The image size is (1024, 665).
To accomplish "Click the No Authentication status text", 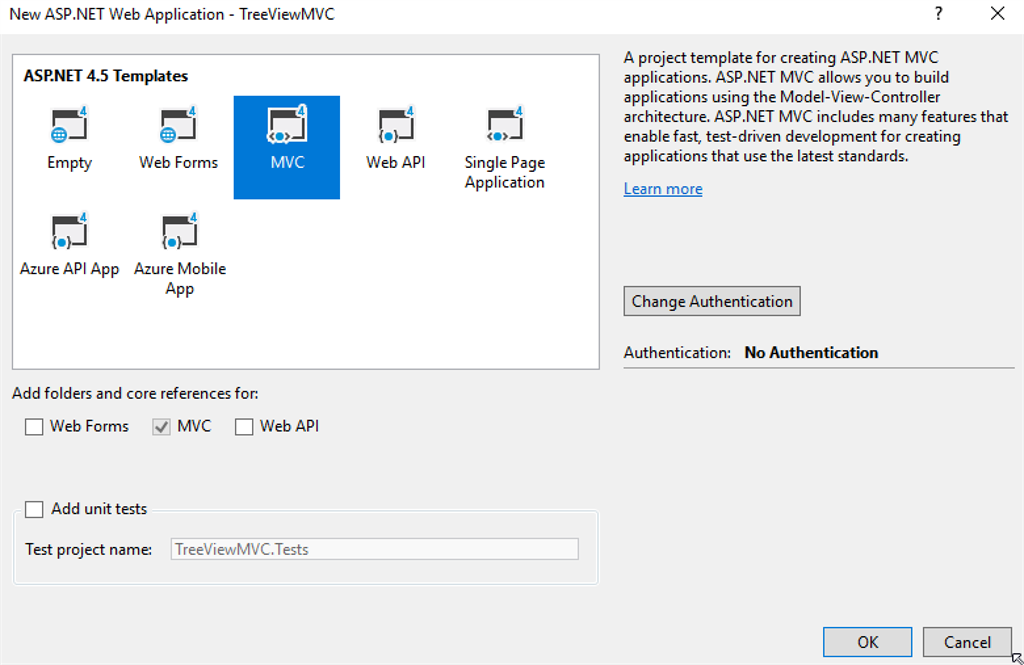I will pyautogui.click(x=811, y=353).
